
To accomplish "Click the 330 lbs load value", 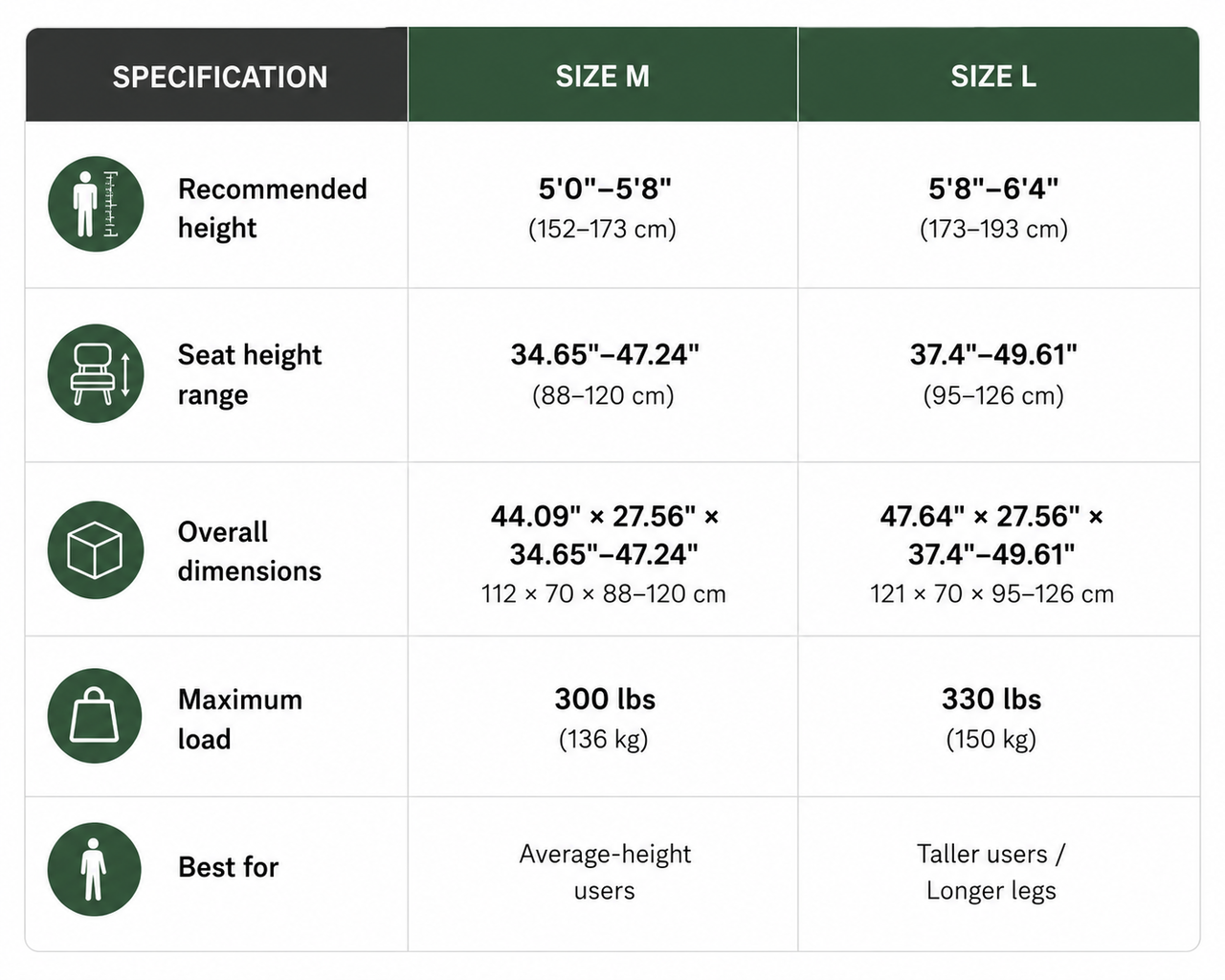I will click(x=991, y=699).
